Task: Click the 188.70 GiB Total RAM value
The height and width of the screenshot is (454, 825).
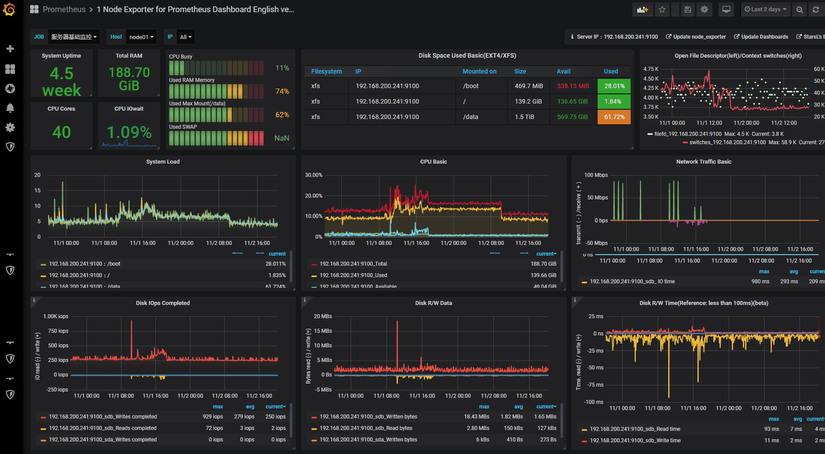Action: pyautogui.click(x=129, y=79)
